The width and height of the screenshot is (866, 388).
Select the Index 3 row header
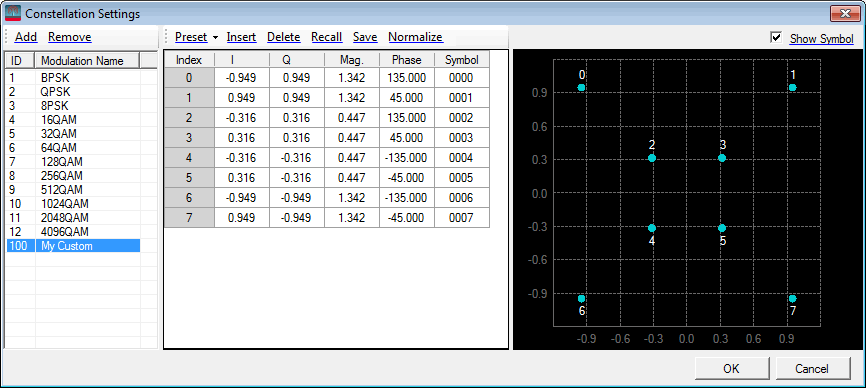point(189,137)
